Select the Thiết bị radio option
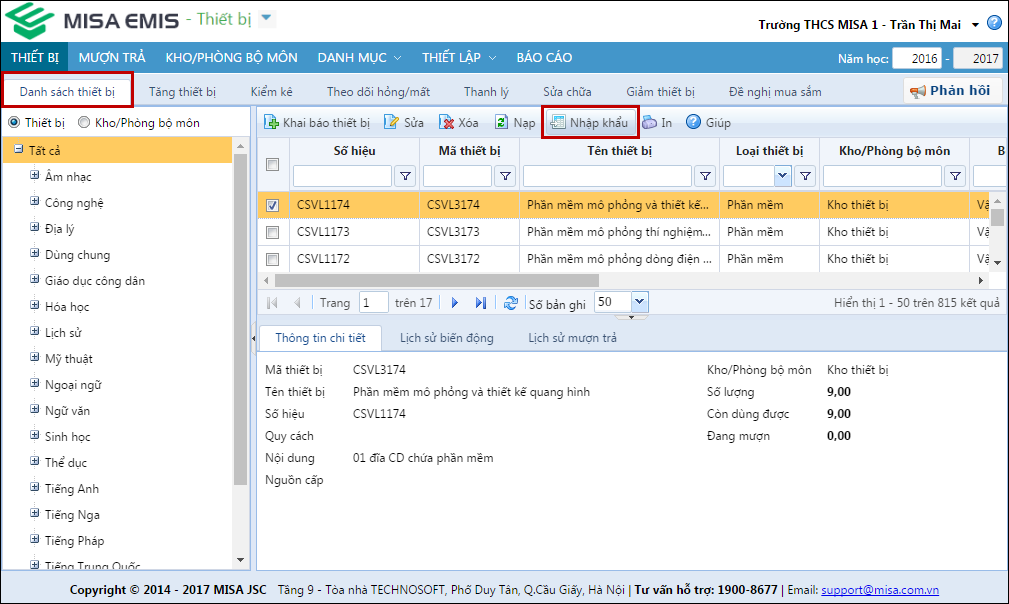The image size is (1009, 604). coord(14,122)
